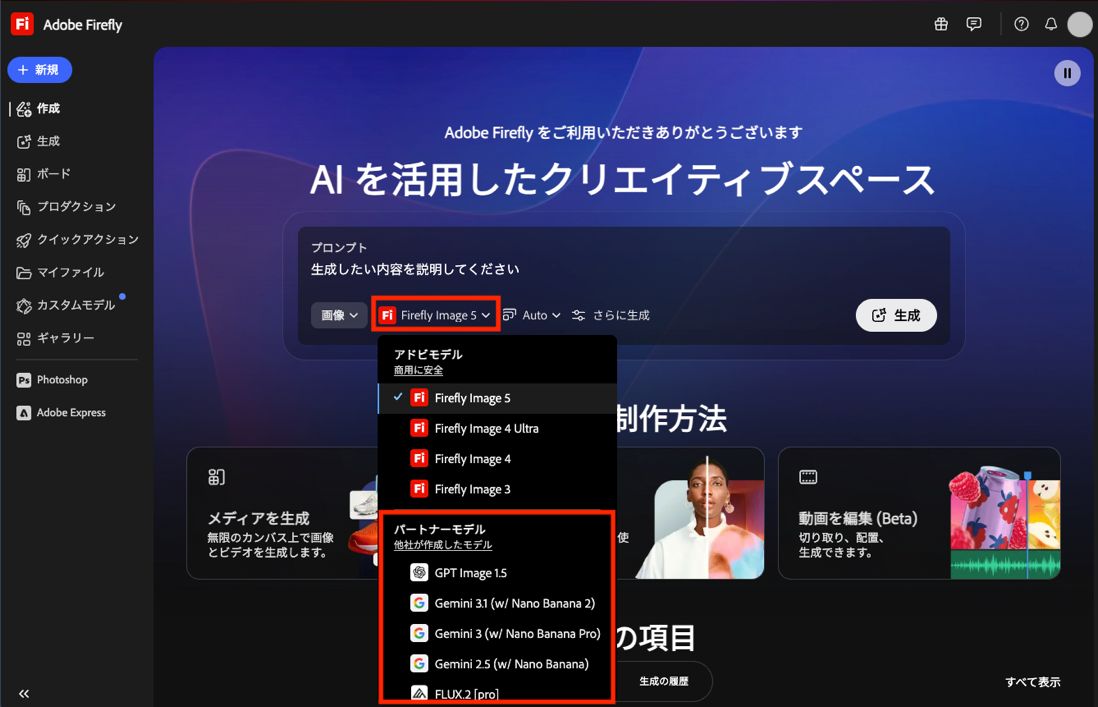The width and height of the screenshot is (1098, 707).
Task: Select GPT Image 1.5 model
Action: pyautogui.click(x=497, y=573)
